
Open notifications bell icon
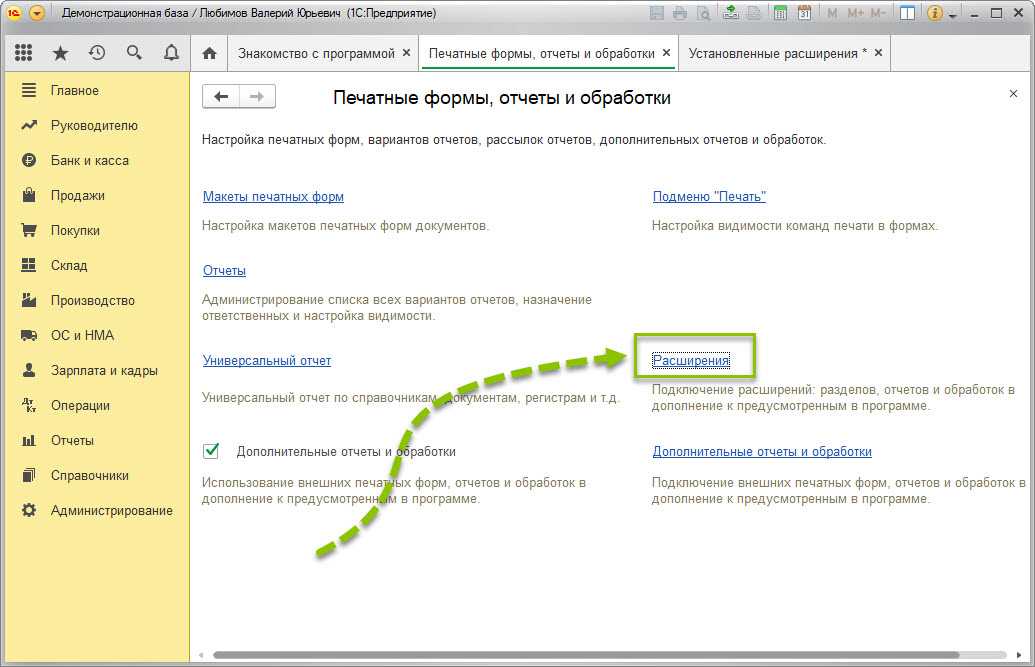coord(171,53)
